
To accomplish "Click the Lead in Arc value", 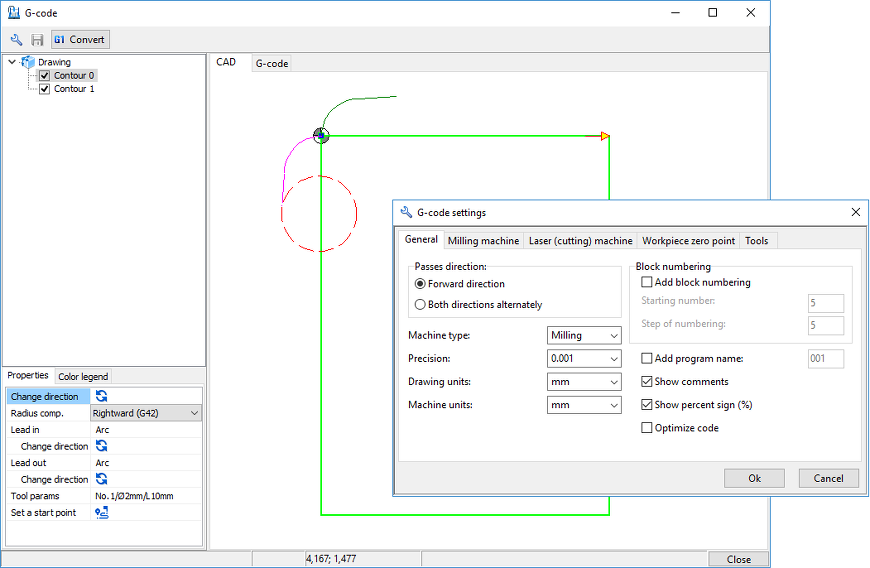I will point(103,430).
